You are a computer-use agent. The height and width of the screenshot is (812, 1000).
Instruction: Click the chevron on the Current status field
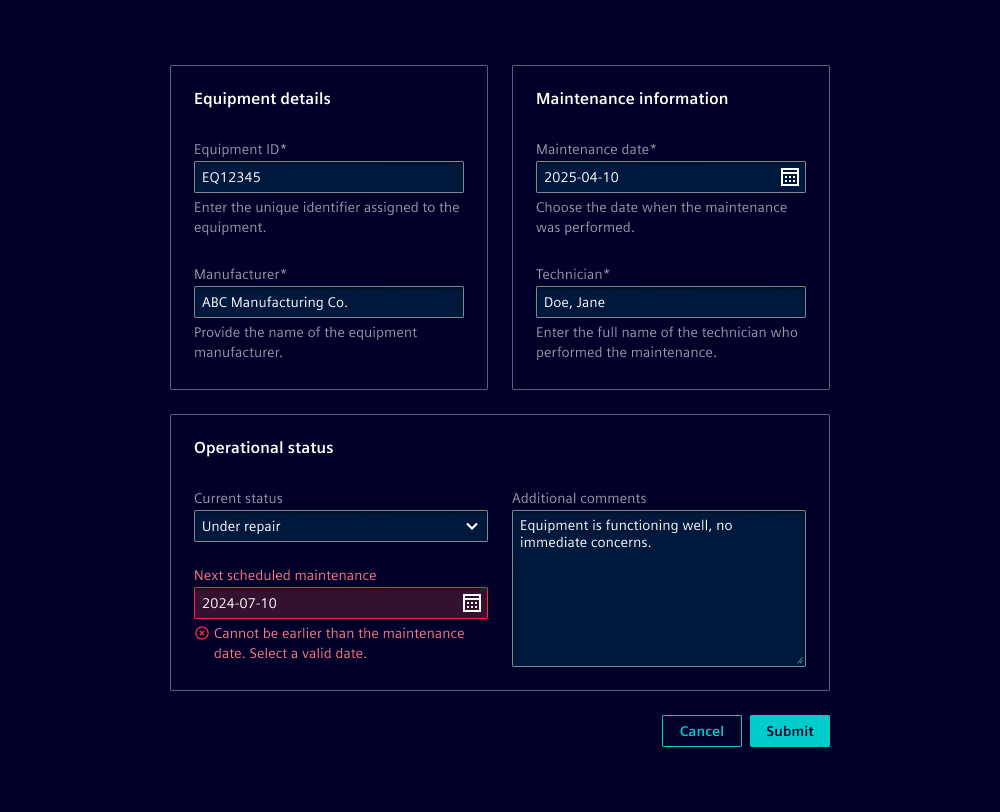click(471, 525)
